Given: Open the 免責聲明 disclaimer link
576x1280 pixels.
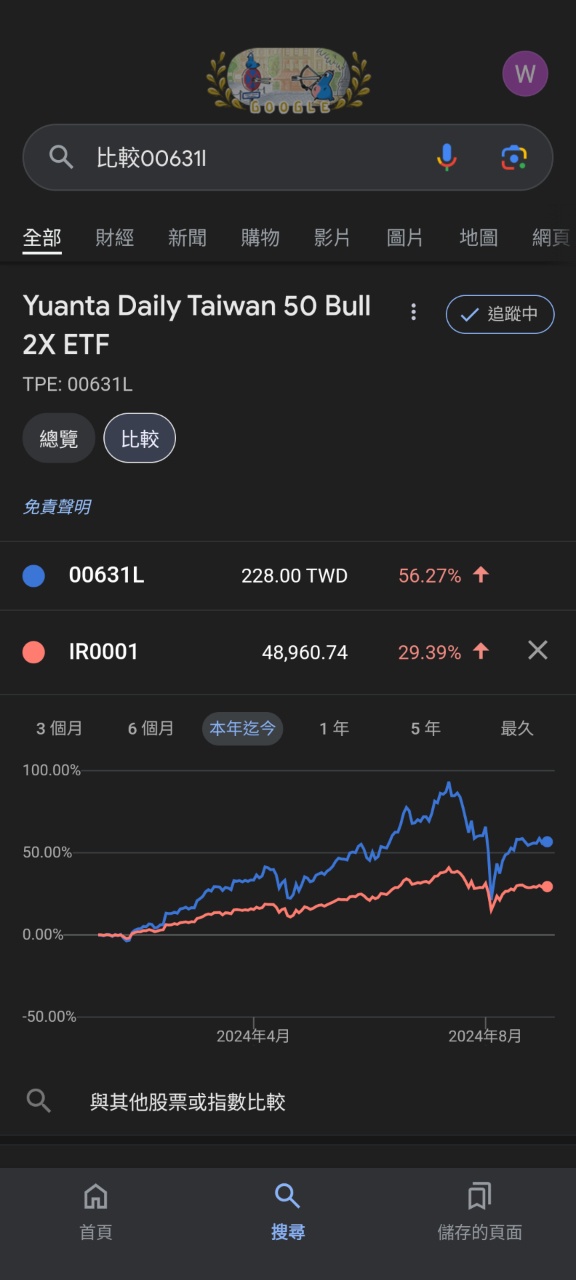Looking at the screenshot, I should pos(57,507).
